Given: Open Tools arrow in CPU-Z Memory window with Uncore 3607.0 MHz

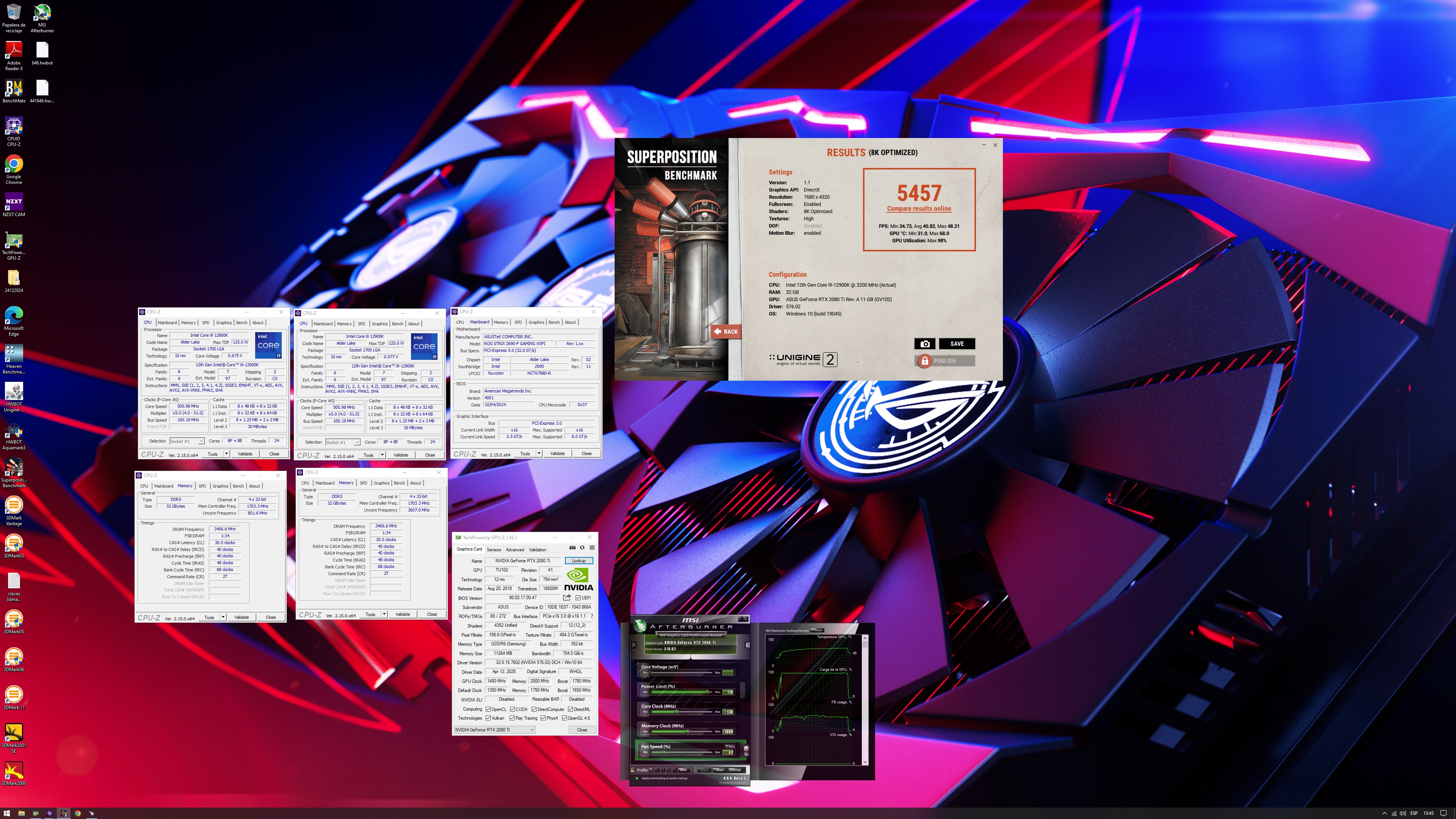Looking at the screenshot, I should tap(384, 614).
